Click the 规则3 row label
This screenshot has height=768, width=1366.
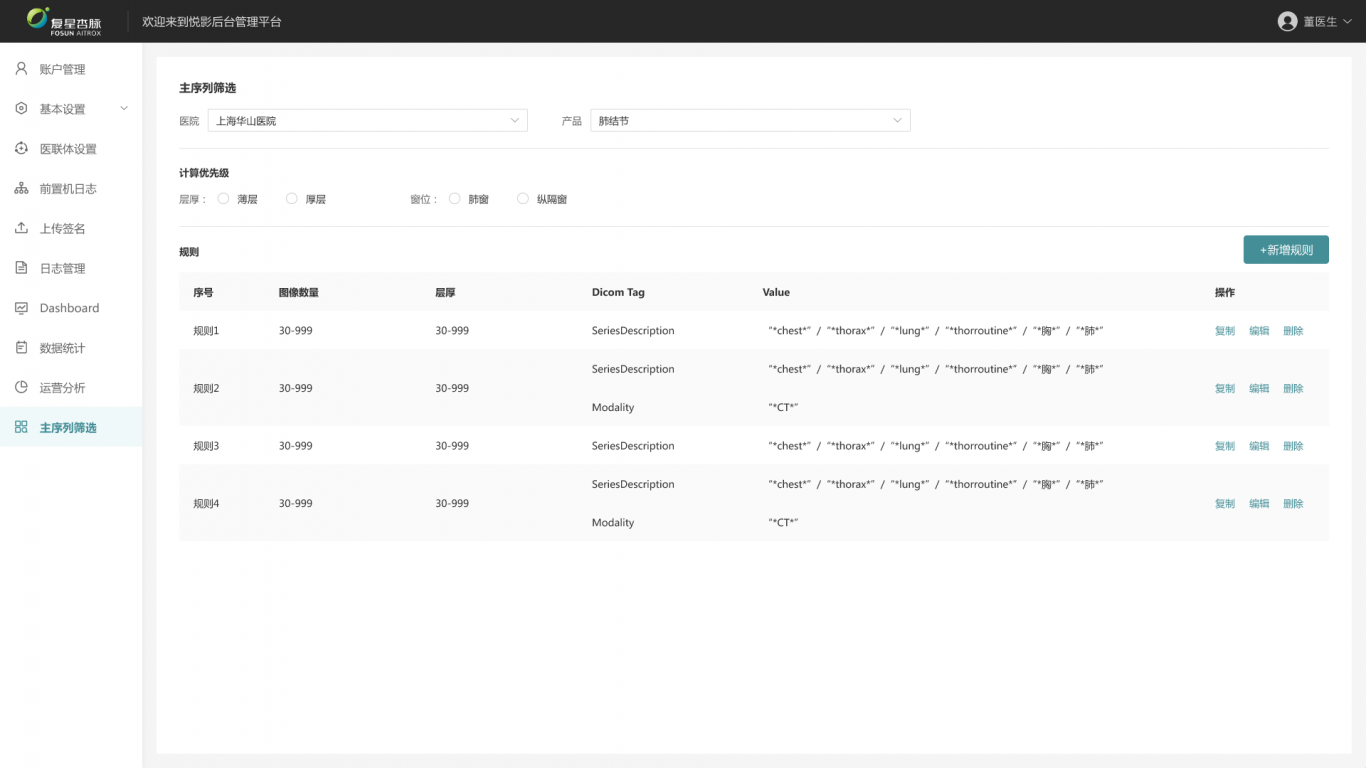(x=206, y=446)
